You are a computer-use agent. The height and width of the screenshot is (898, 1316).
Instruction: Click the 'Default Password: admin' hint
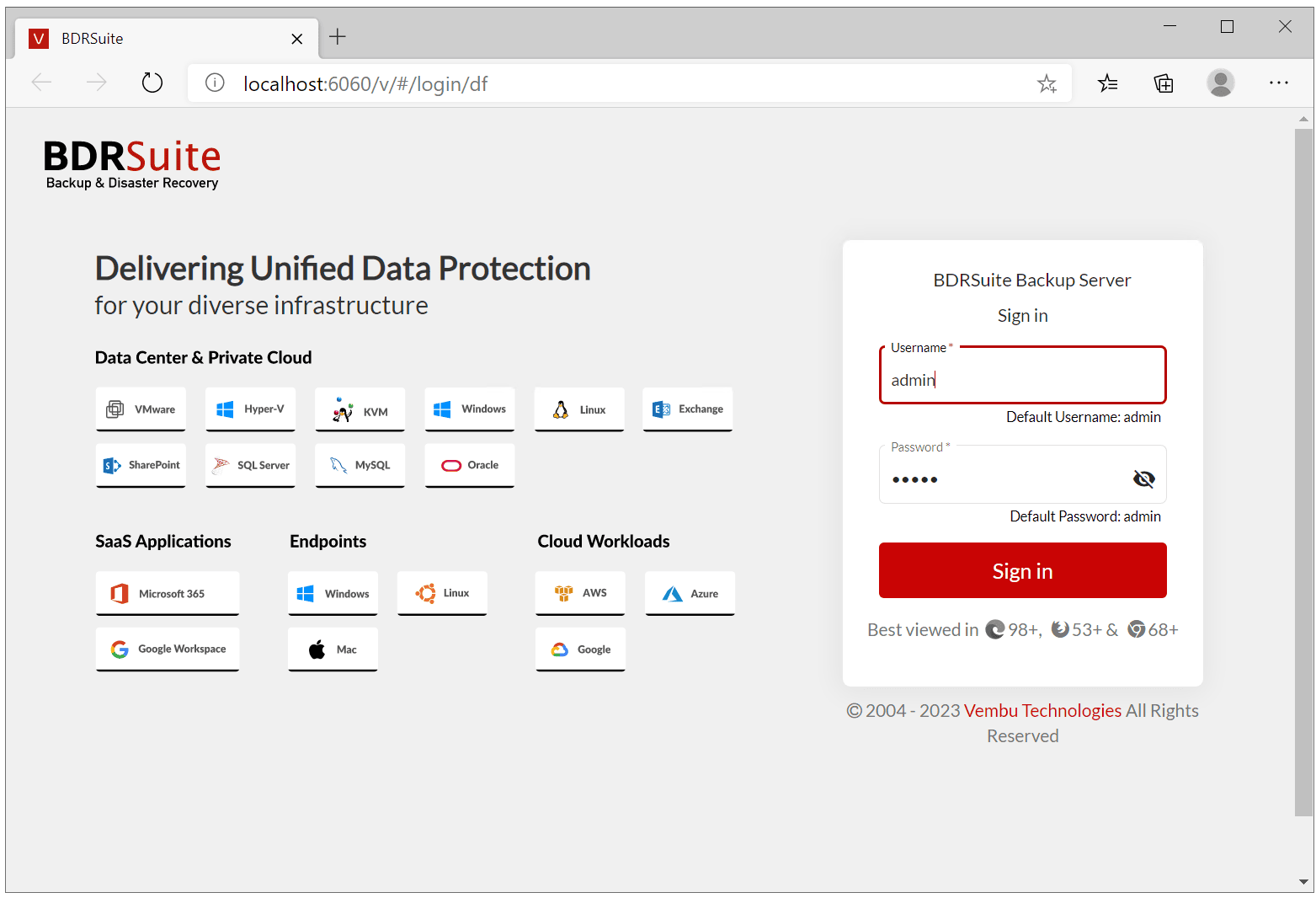click(x=1085, y=516)
